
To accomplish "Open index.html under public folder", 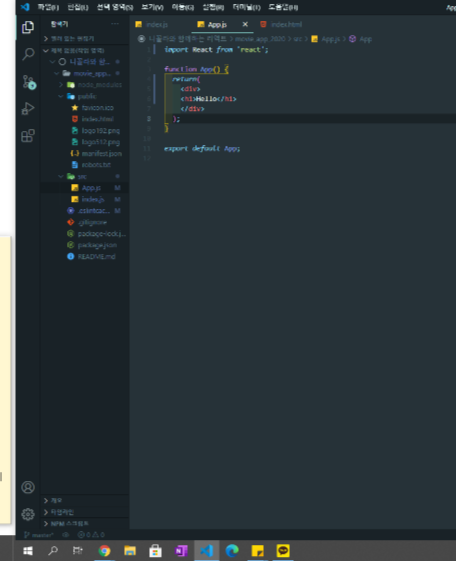I will tap(84, 119).
